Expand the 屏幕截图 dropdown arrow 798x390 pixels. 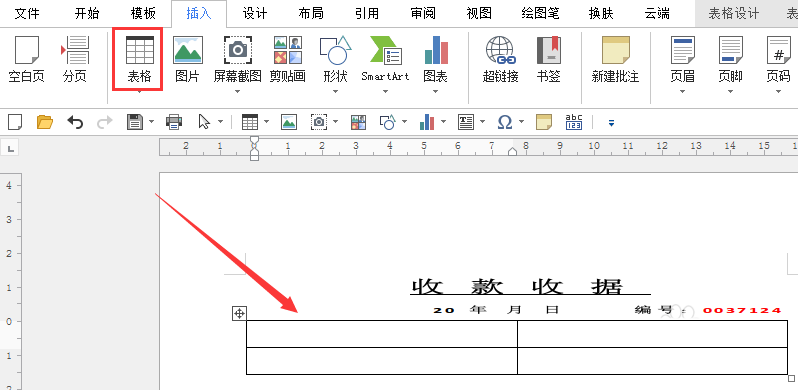(x=237, y=92)
